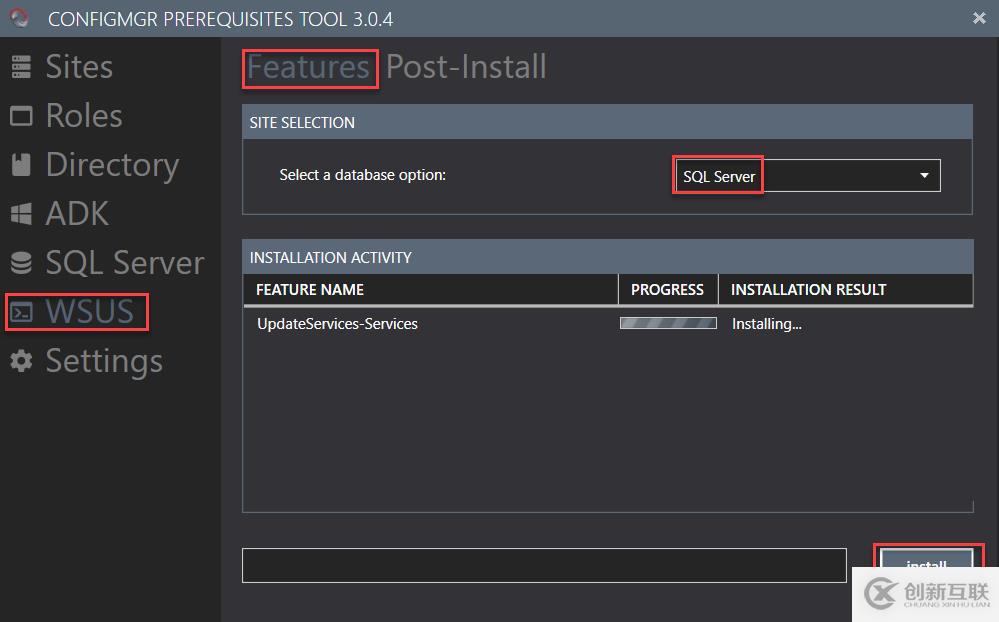Click the Settings gear icon
This screenshot has height=622, width=999.
pyautogui.click(x=21, y=361)
